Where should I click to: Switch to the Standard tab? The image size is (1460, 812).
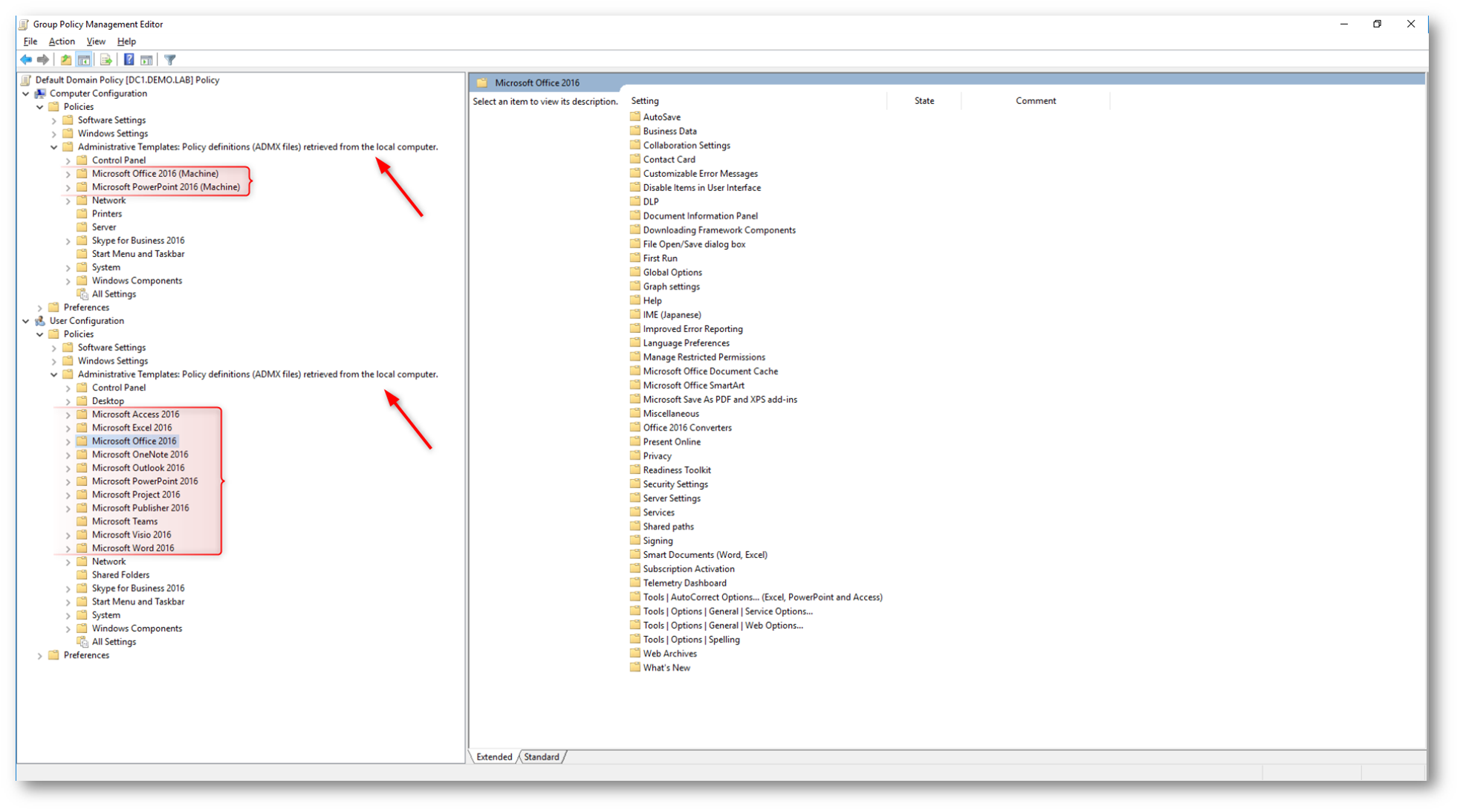(541, 757)
